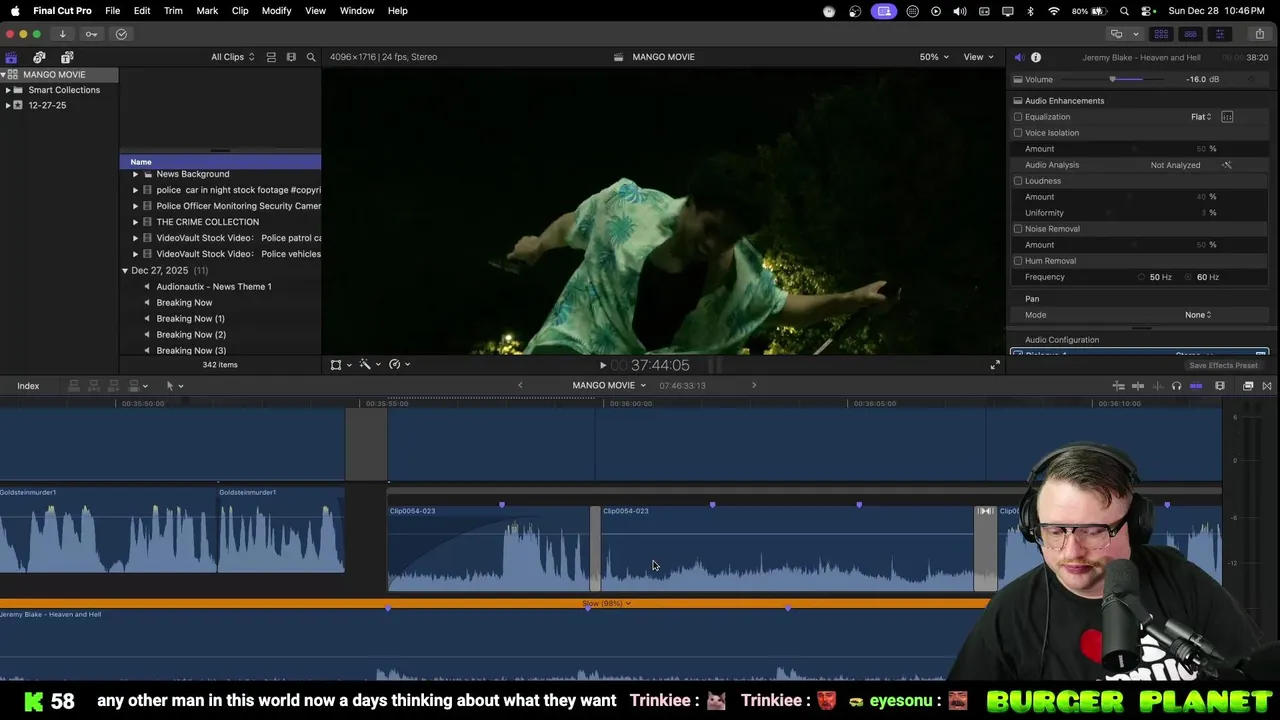Open the equalizer controls icon
The height and width of the screenshot is (720, 1280).
coord(1227,117)
